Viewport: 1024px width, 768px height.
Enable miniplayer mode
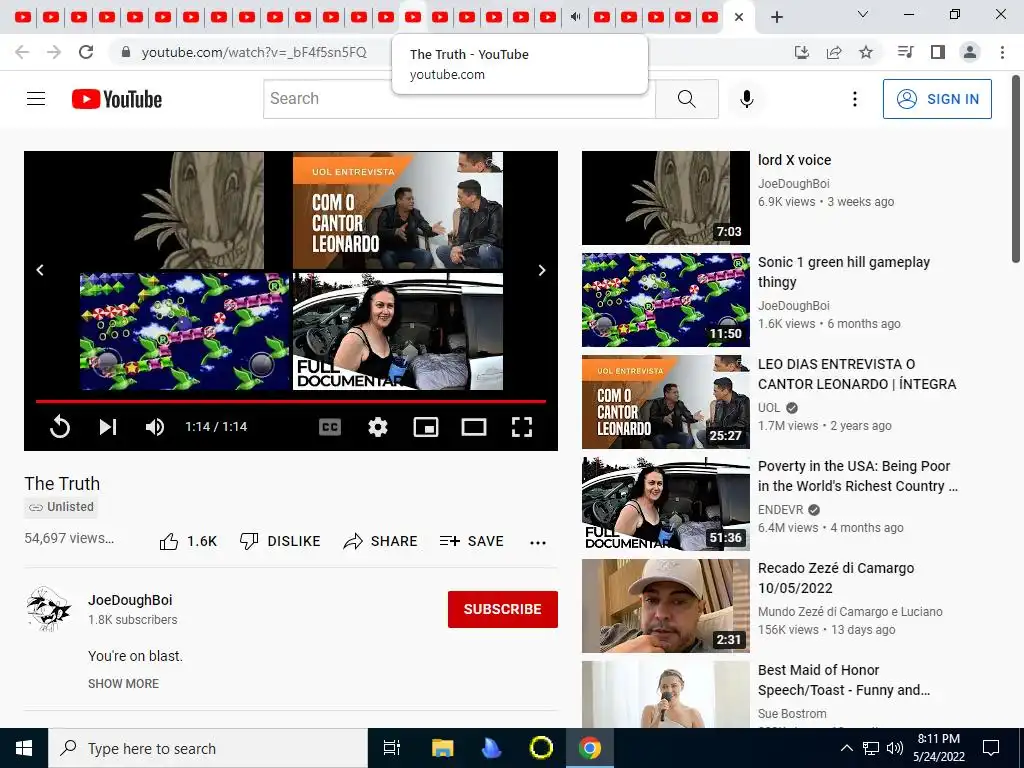426,426
